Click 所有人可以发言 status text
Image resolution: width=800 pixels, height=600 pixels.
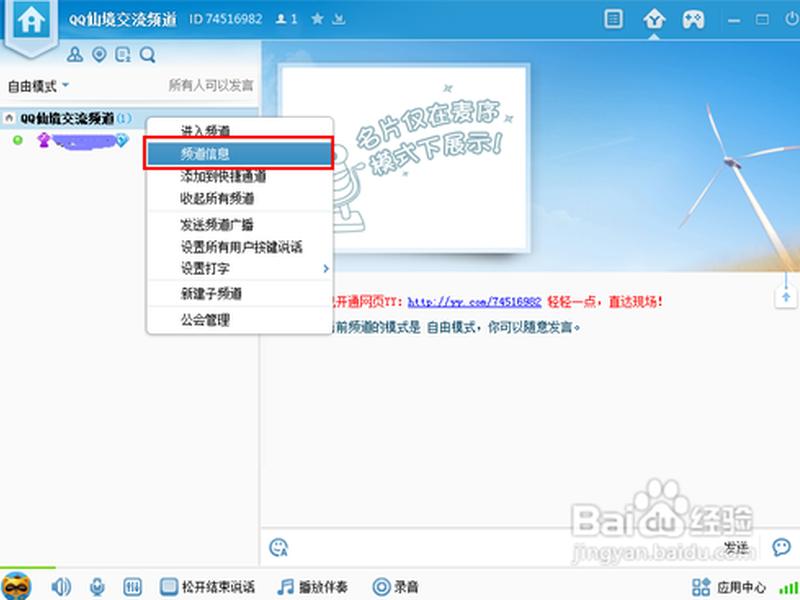coord(211,85)
